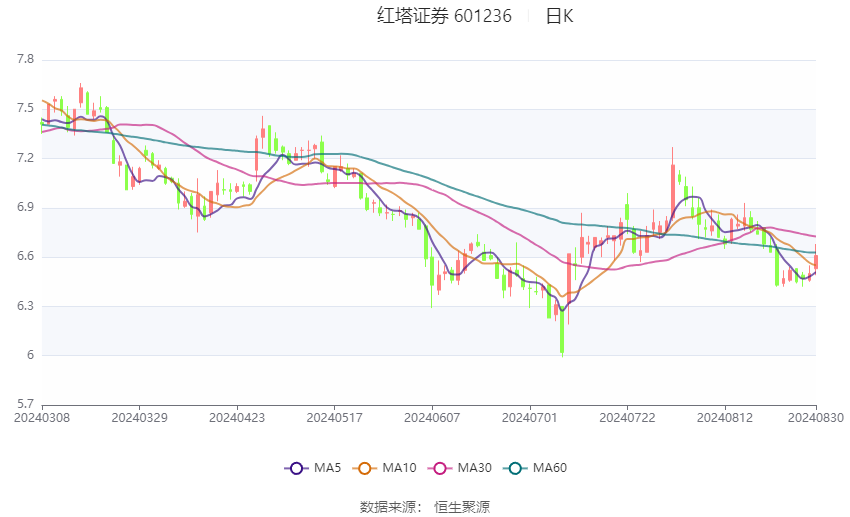Hide the MA60 series via its label

click(551, 467)
